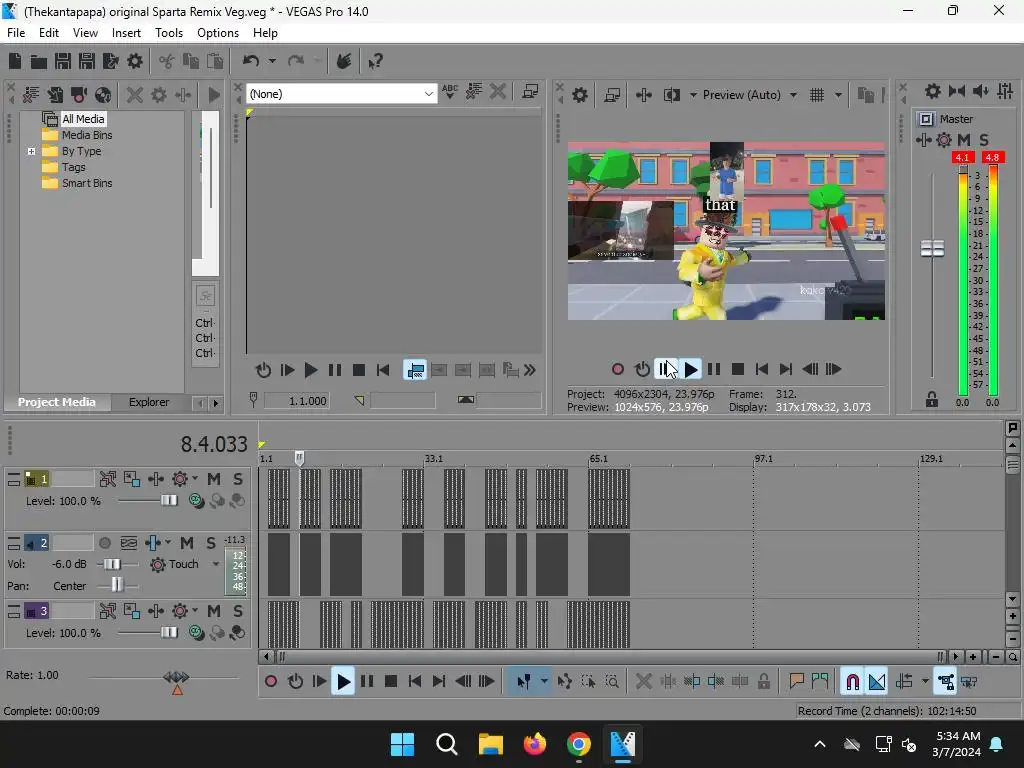Arm track 2 for record
The width and height of the screenshot is (1024, 768).
(x=104, y=543)
